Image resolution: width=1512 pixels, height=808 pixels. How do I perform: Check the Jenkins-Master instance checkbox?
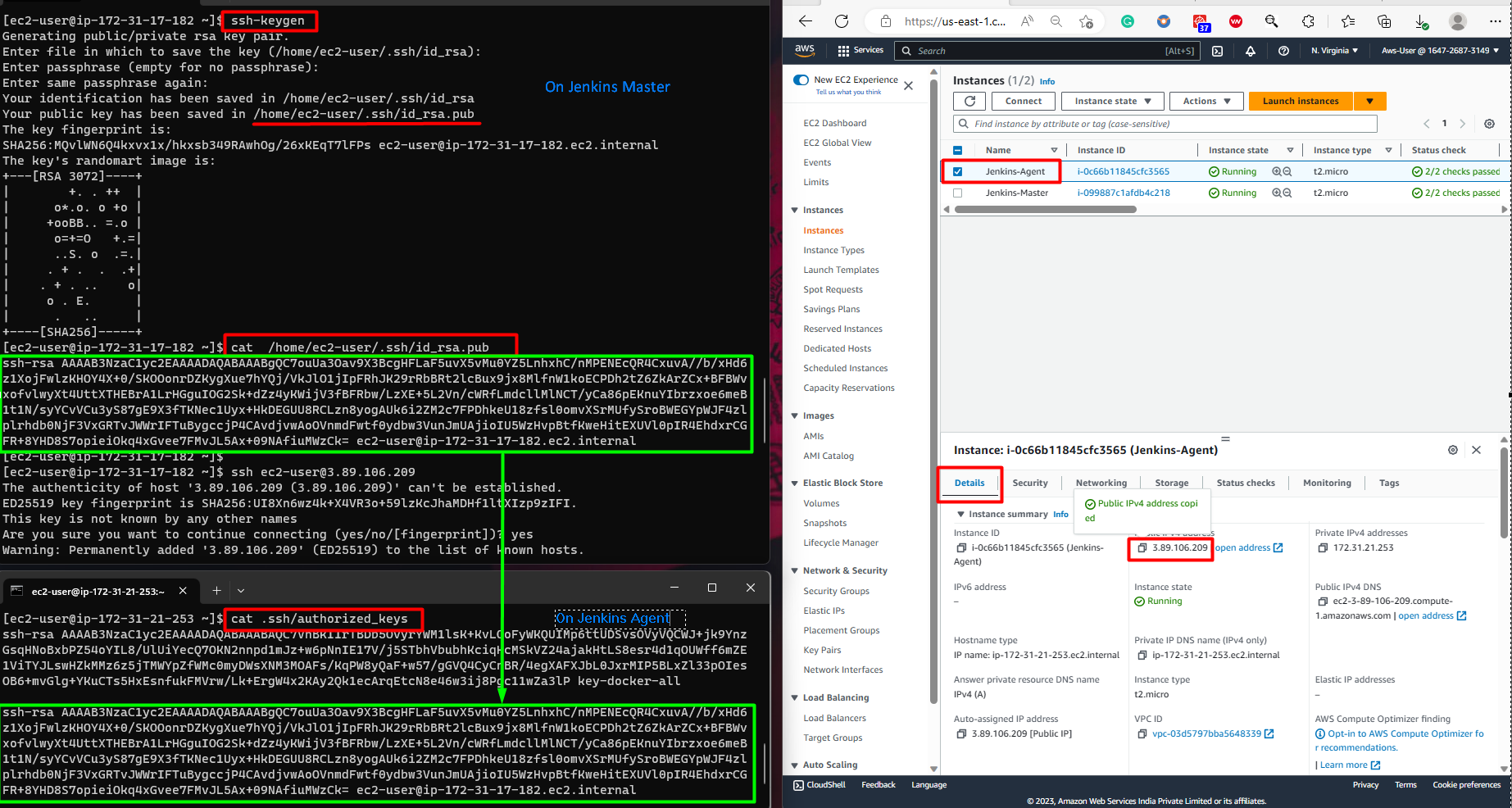[957, 193]
